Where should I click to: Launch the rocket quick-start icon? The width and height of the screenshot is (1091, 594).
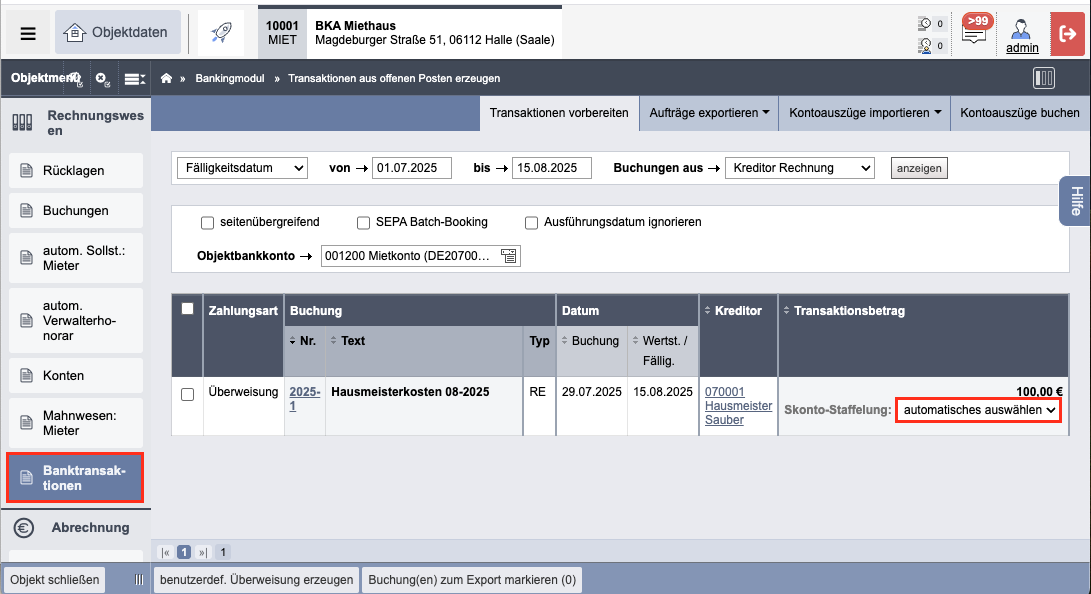221,33
